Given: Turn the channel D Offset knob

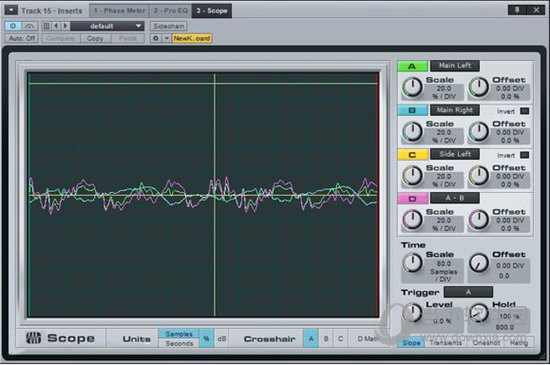Looking at the screenshot, I should (x=479, y=219).
